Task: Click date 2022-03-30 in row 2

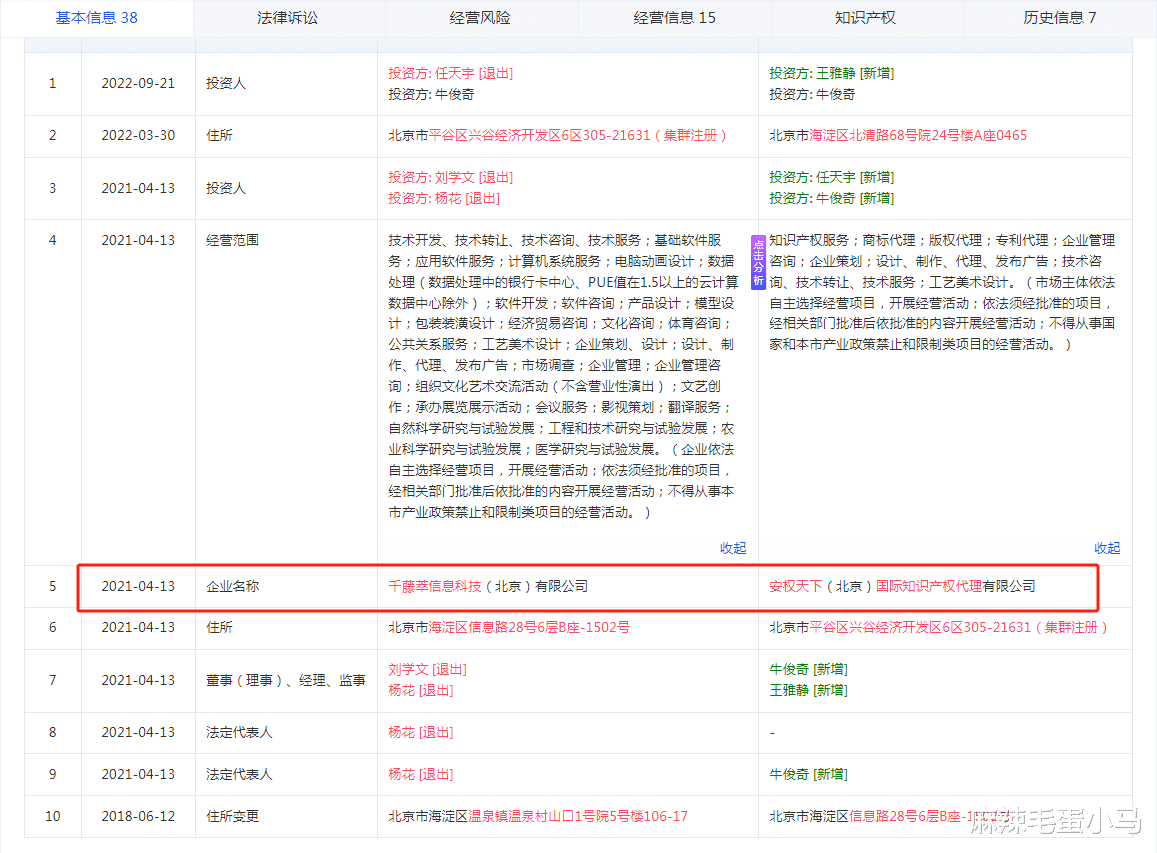Action: click(x=138, y=136)
